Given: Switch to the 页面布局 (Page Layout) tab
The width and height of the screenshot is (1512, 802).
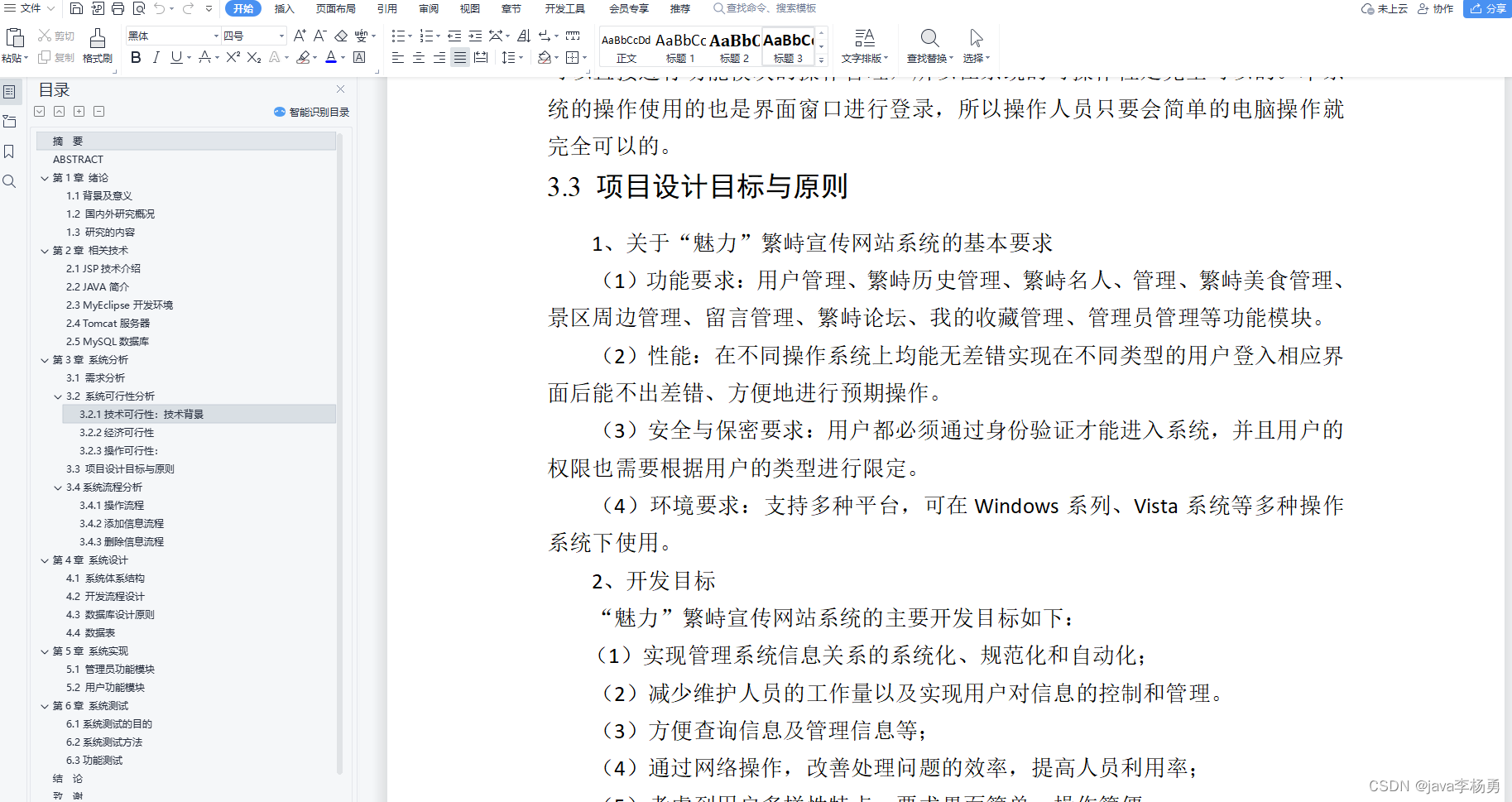Looking at the screenshot, I should 335,8.
